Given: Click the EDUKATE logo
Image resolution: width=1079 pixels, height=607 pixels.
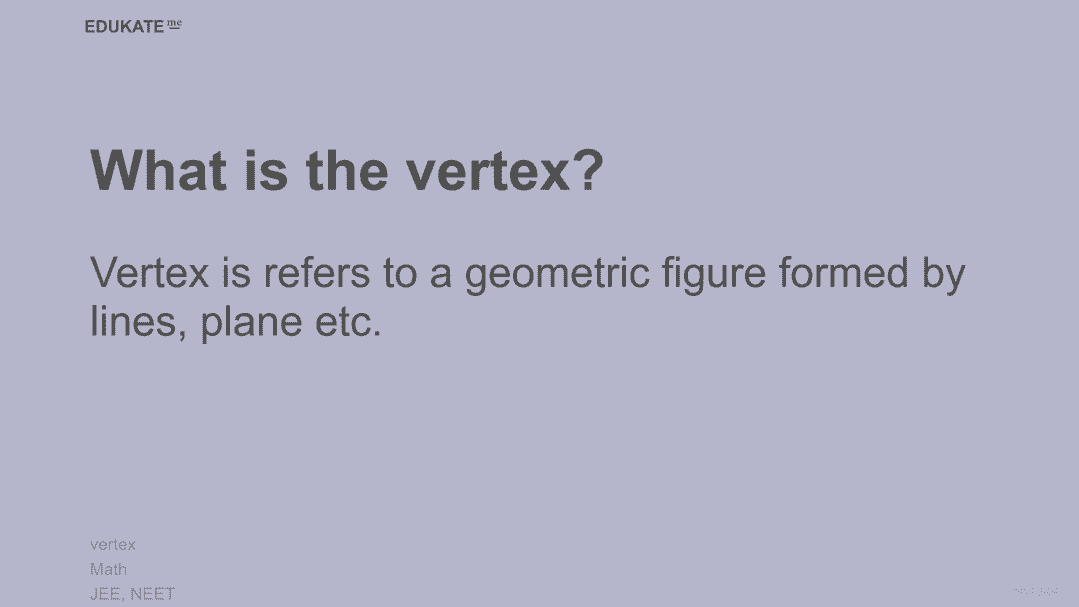Looking at the screenshot, I should [124, 27].
